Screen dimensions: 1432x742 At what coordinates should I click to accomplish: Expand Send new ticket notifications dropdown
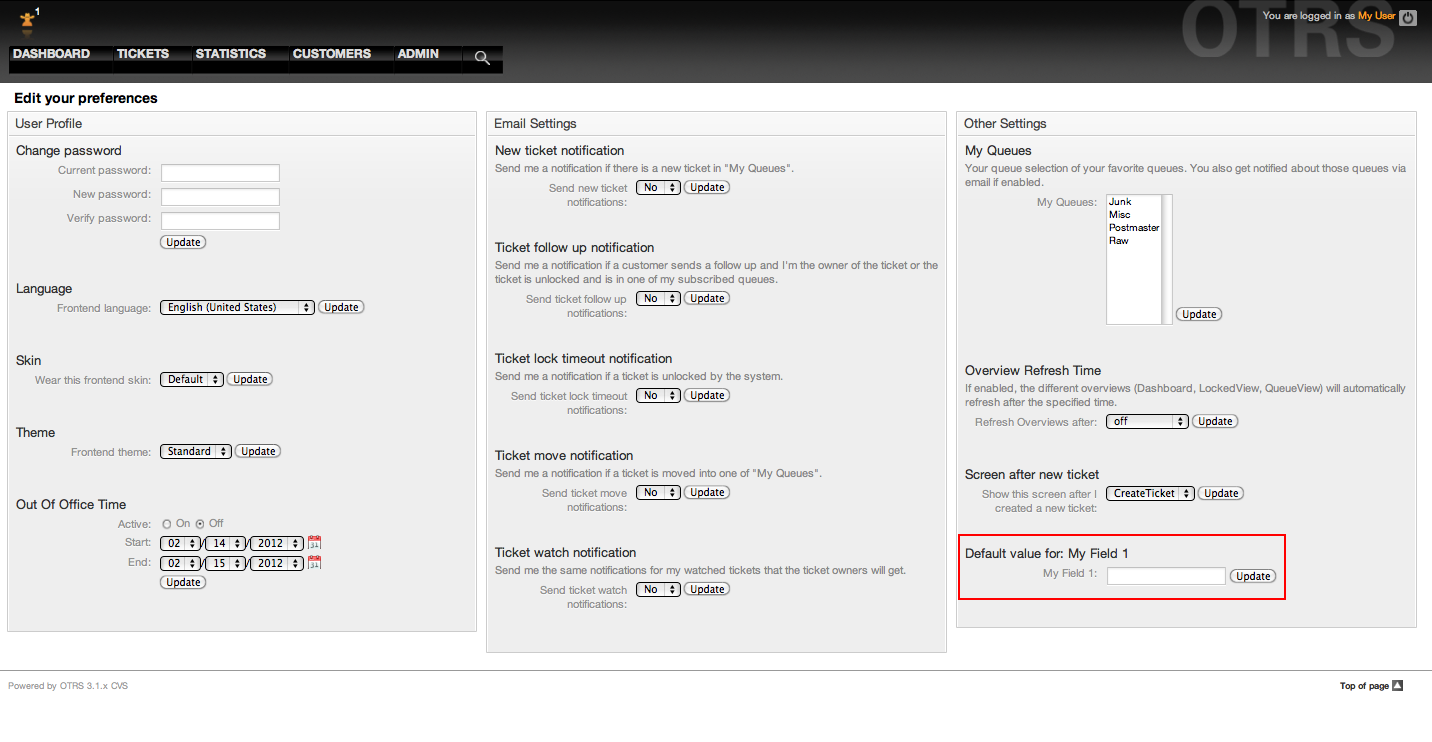[x=658, y=188]
